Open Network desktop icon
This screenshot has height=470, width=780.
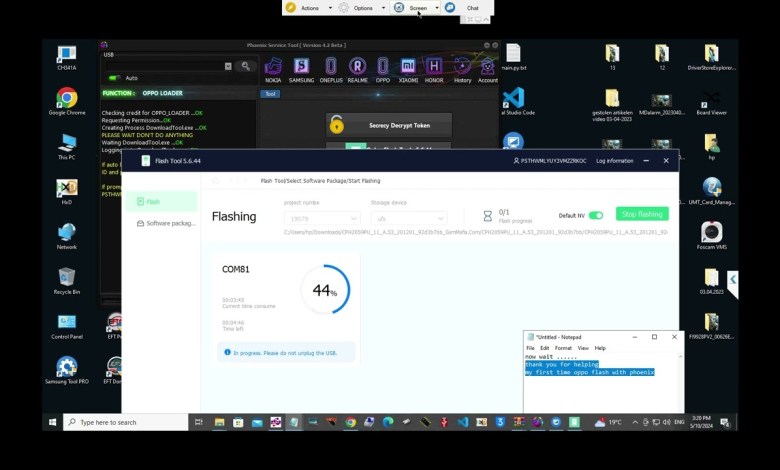point(67,236)
